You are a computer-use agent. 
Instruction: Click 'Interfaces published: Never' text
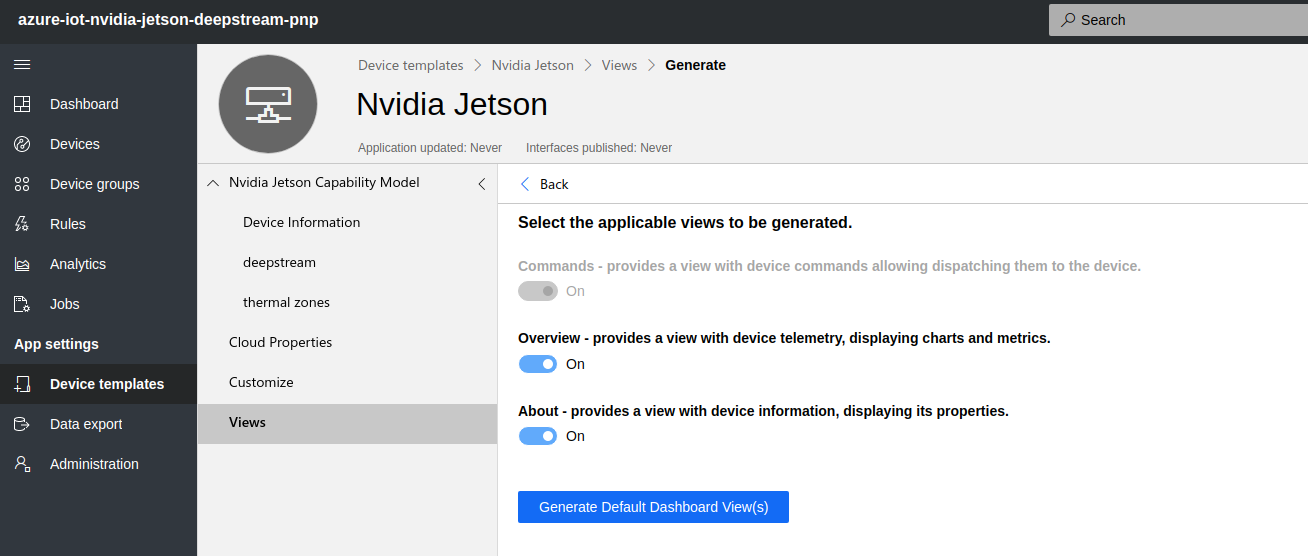pyautogui.click(x=599, y=148)
